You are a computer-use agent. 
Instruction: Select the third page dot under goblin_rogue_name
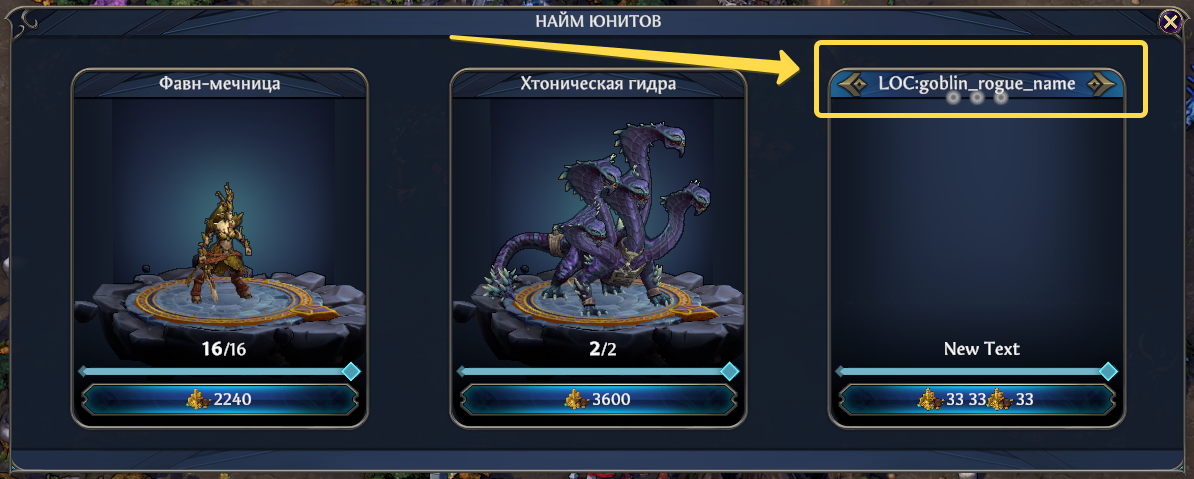coord(1001,97)
